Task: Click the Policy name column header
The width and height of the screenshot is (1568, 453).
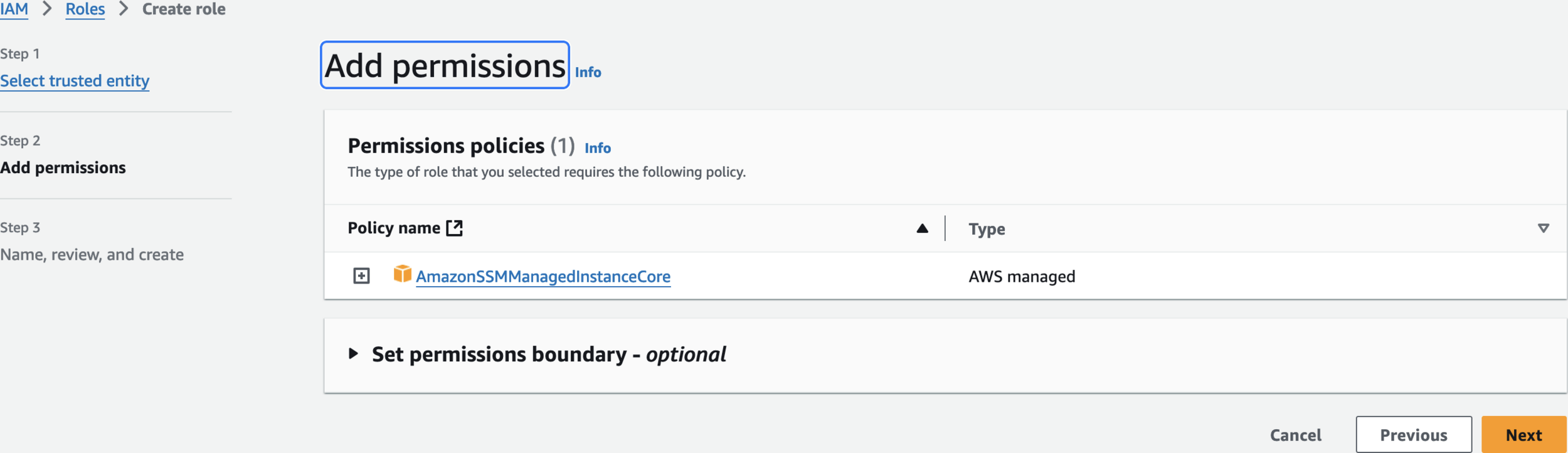Action: (394, 228)
